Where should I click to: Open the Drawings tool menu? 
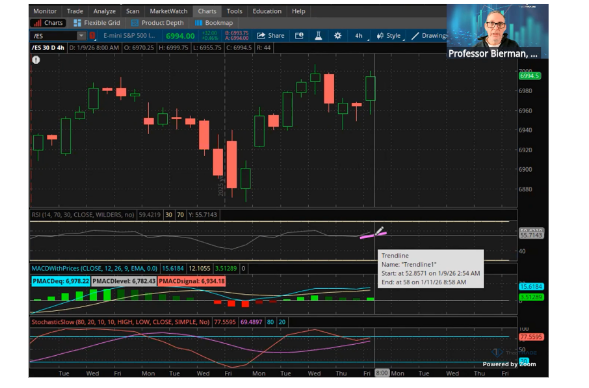(x=429, y=36)
